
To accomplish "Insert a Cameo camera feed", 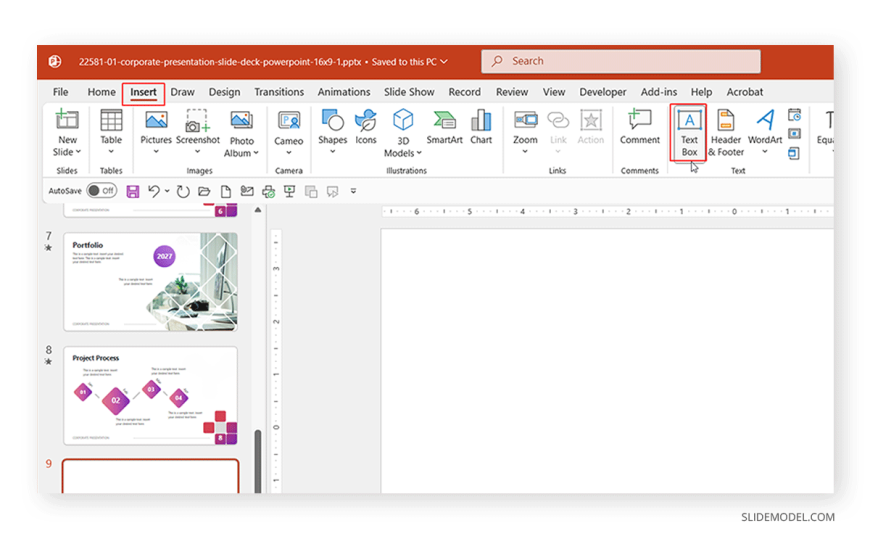I will [289, 133].
